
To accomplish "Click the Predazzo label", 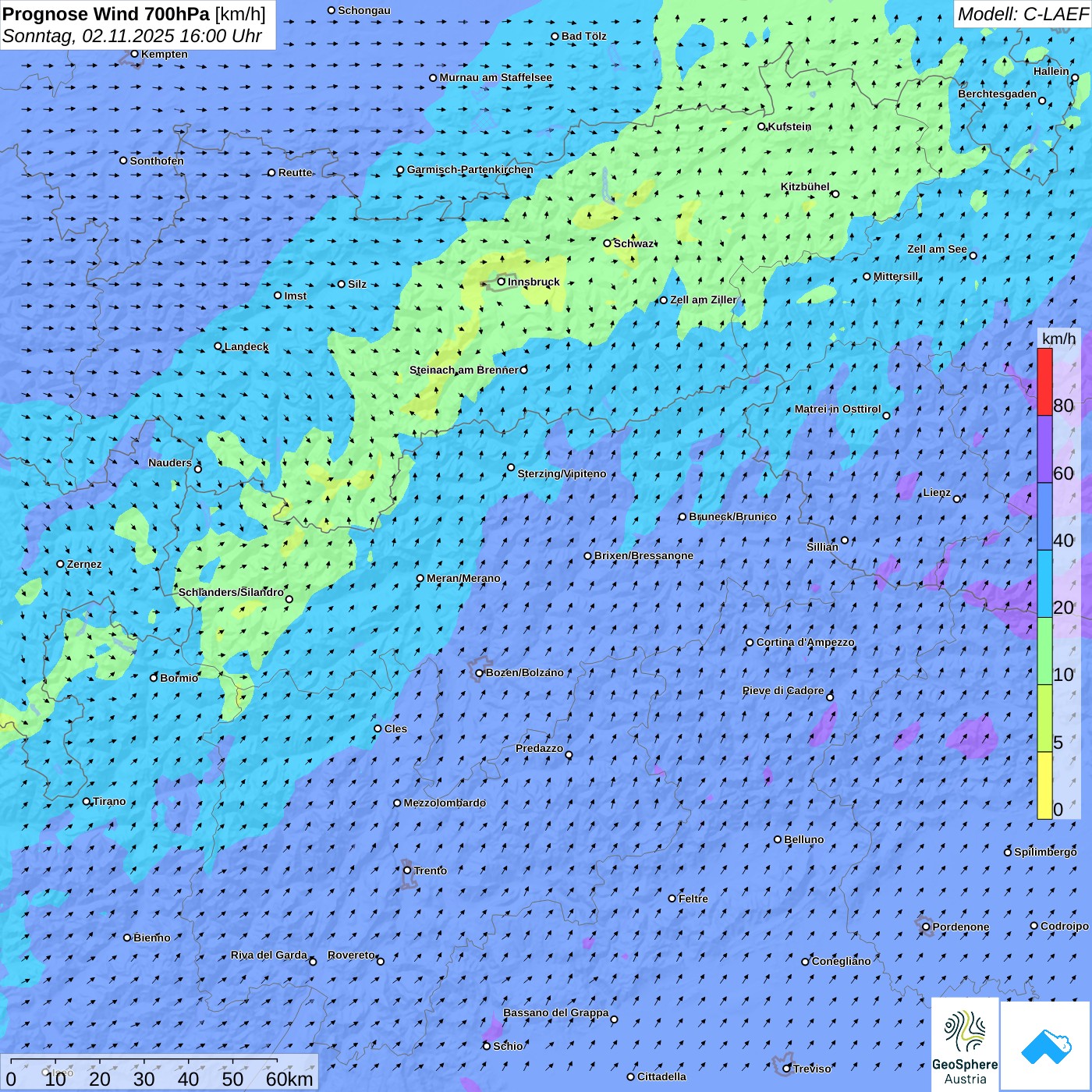I will pyautogui.click(x=539, y=748).
